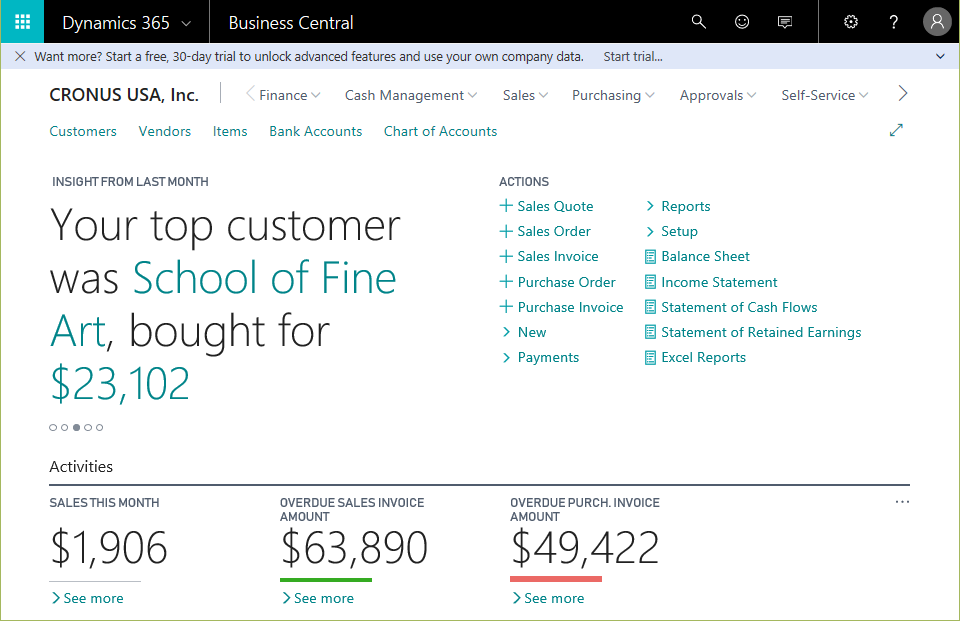Screen dimensions: 960x621
Task: Create a new Purchase Order
Action: tap(558, 282)
